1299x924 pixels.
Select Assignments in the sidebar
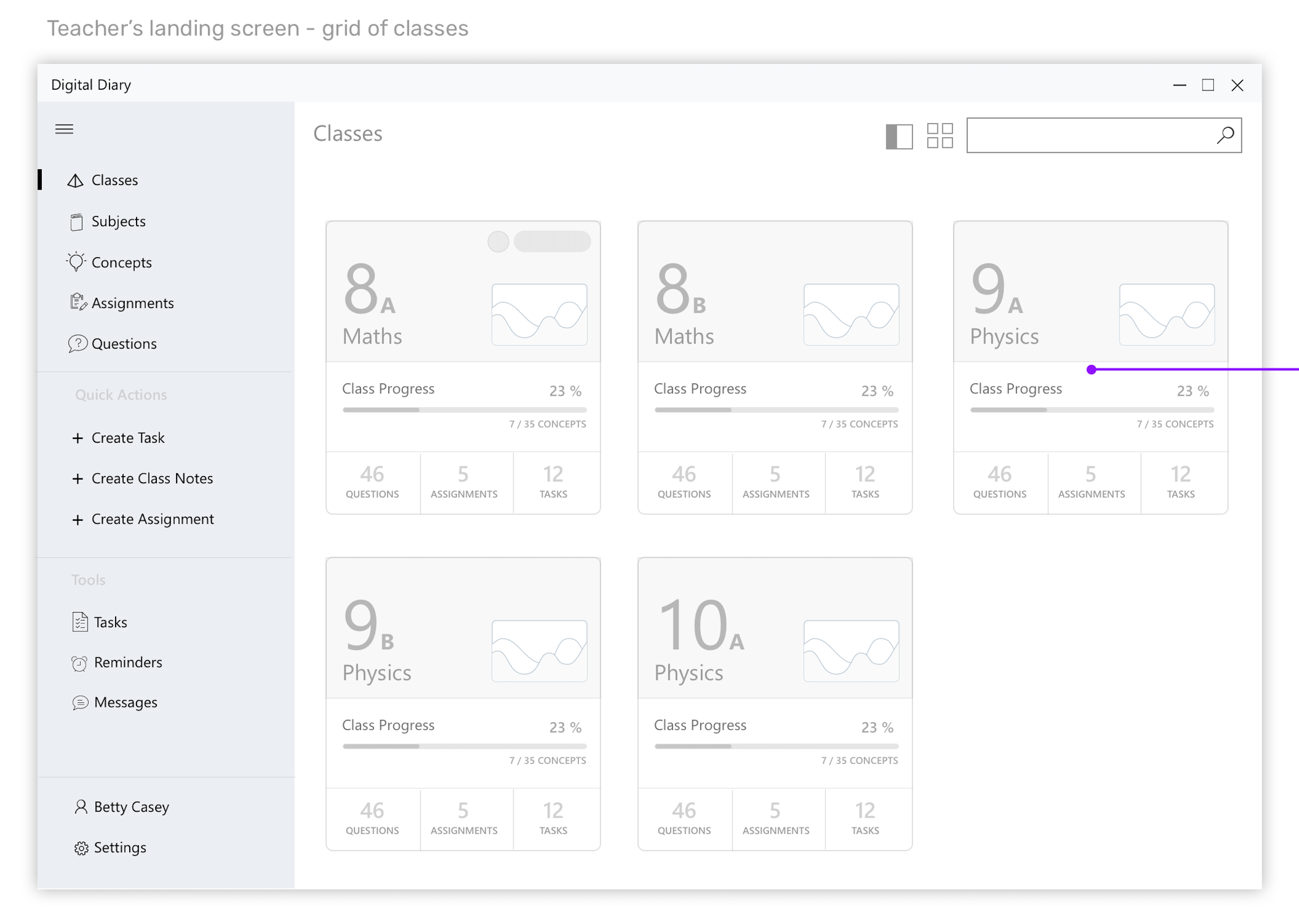pyautogui.click(x=132, y=303)
